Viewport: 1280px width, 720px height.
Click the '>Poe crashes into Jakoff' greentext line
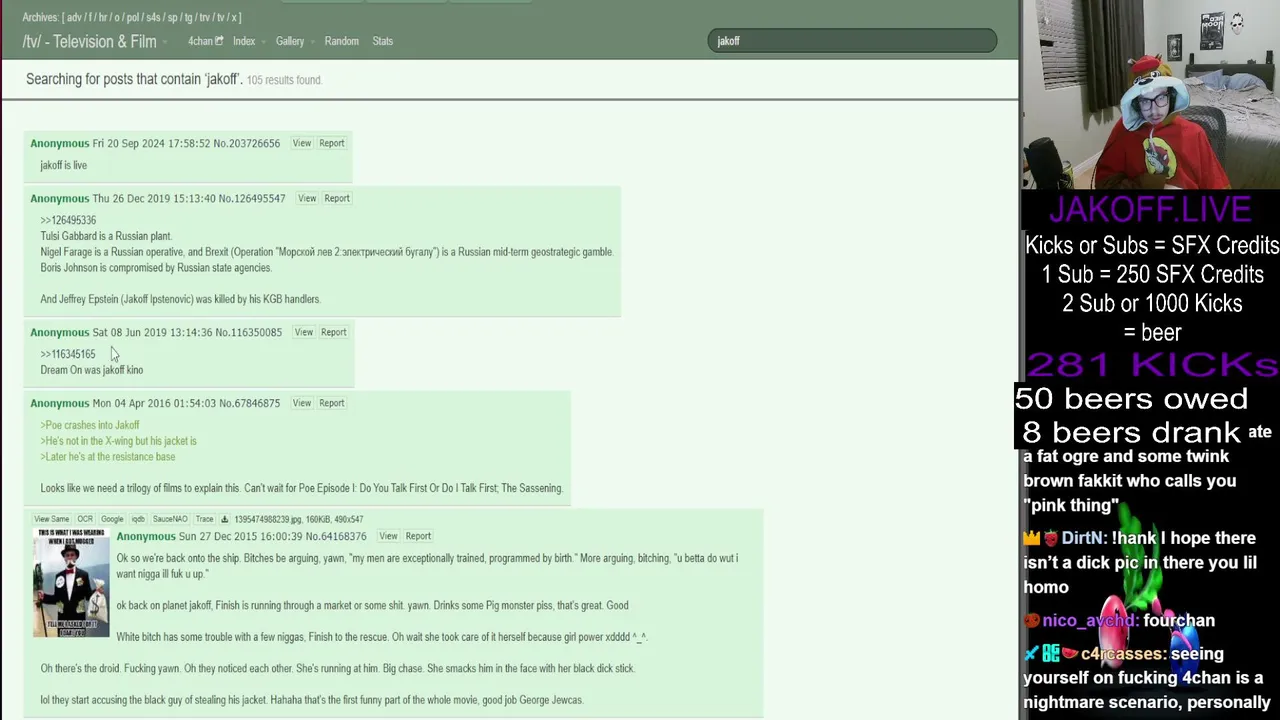pyautogui.click(x=90, y=425)
